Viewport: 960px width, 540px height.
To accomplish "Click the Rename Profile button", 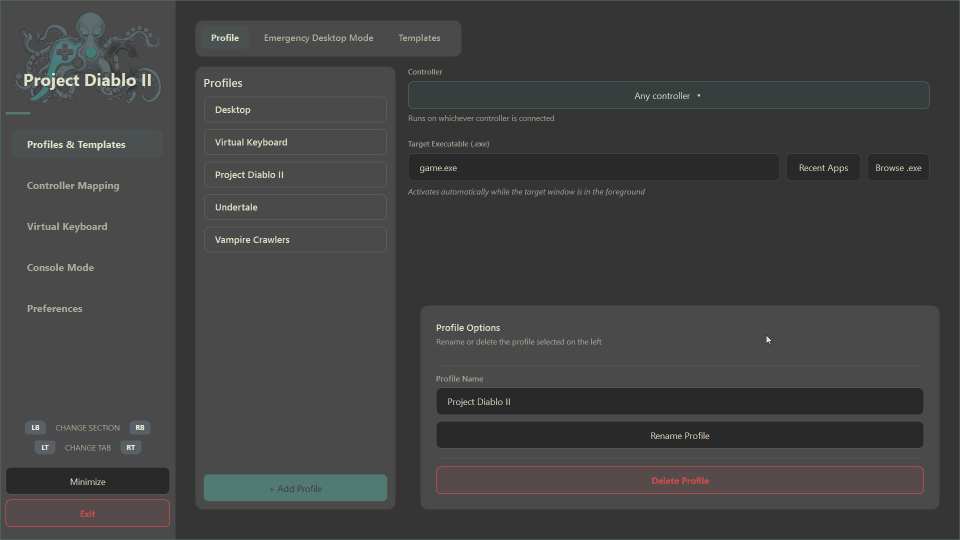I will 680,435.
